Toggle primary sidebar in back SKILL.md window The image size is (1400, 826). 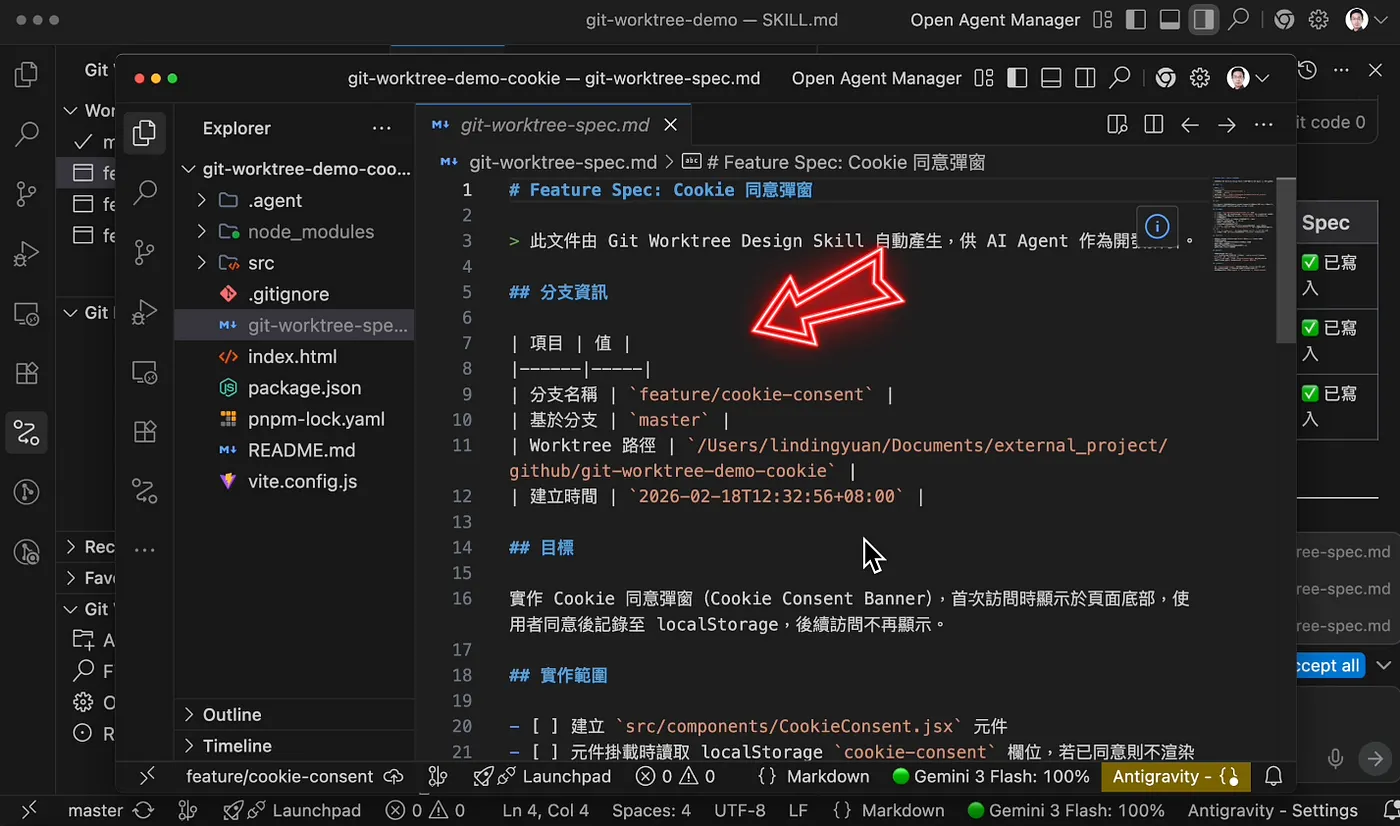[x=1135, y=20]
